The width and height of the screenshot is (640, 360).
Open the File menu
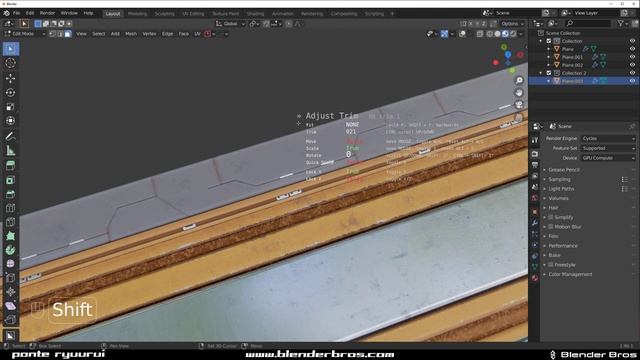[16, 13]
